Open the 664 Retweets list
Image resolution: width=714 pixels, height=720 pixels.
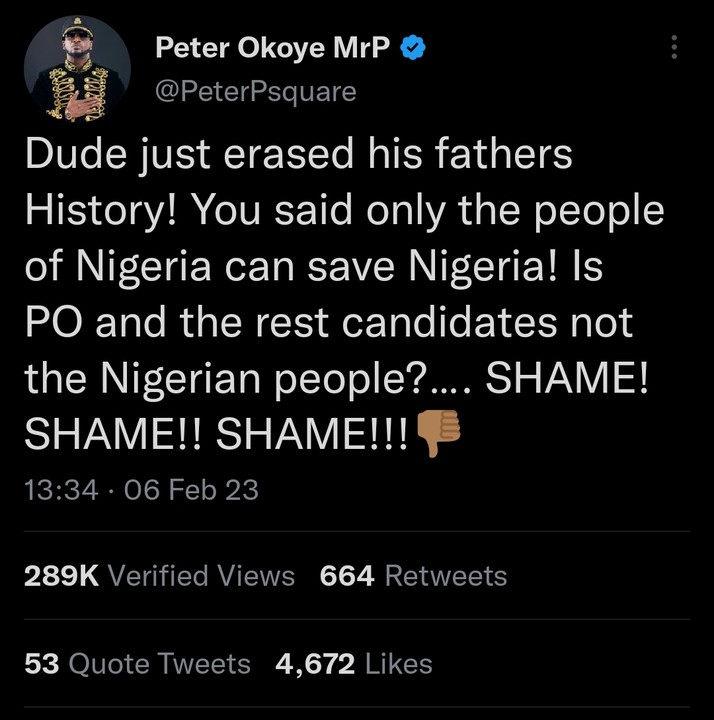pyautogui.click(x=413, y=576)
